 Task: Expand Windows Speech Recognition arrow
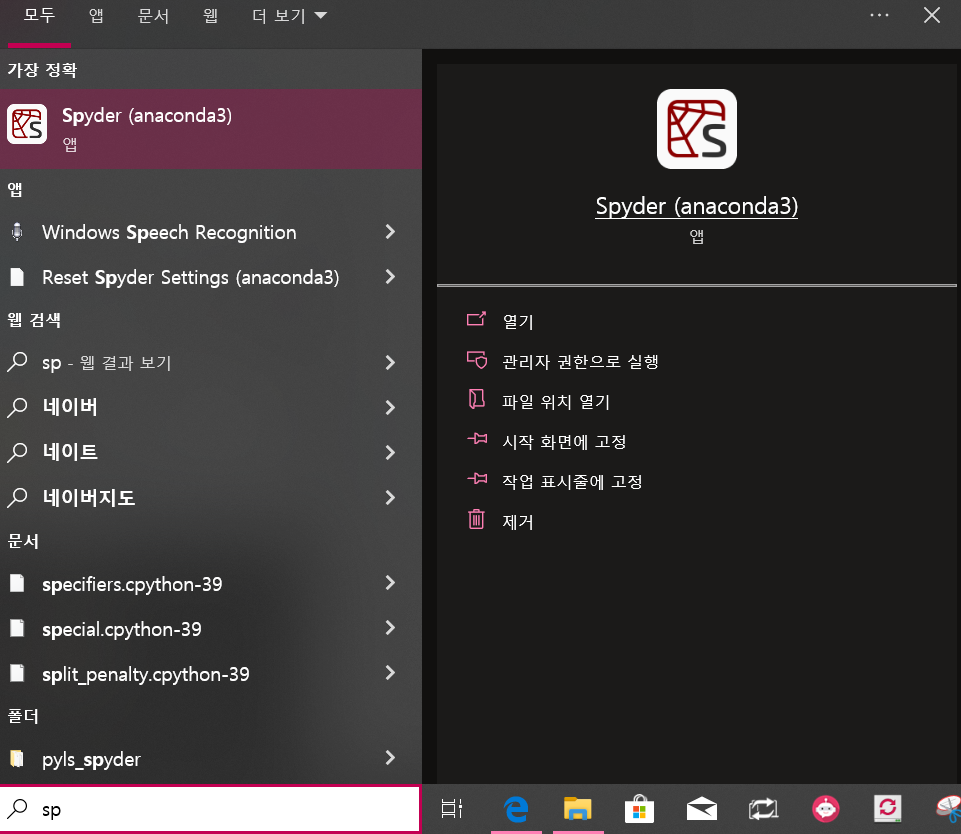pyautogui.click(x=390, y=232)
